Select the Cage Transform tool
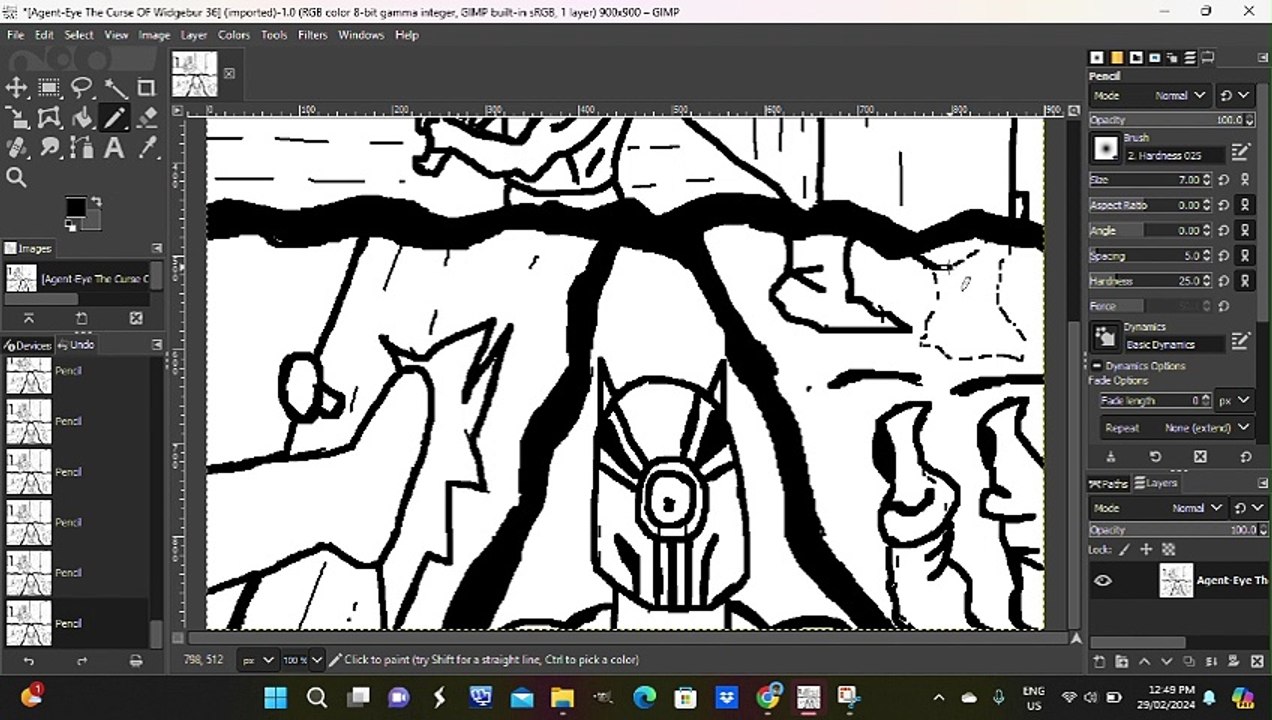The width and height of the screenshot is (1272, 720). [49, 118]
